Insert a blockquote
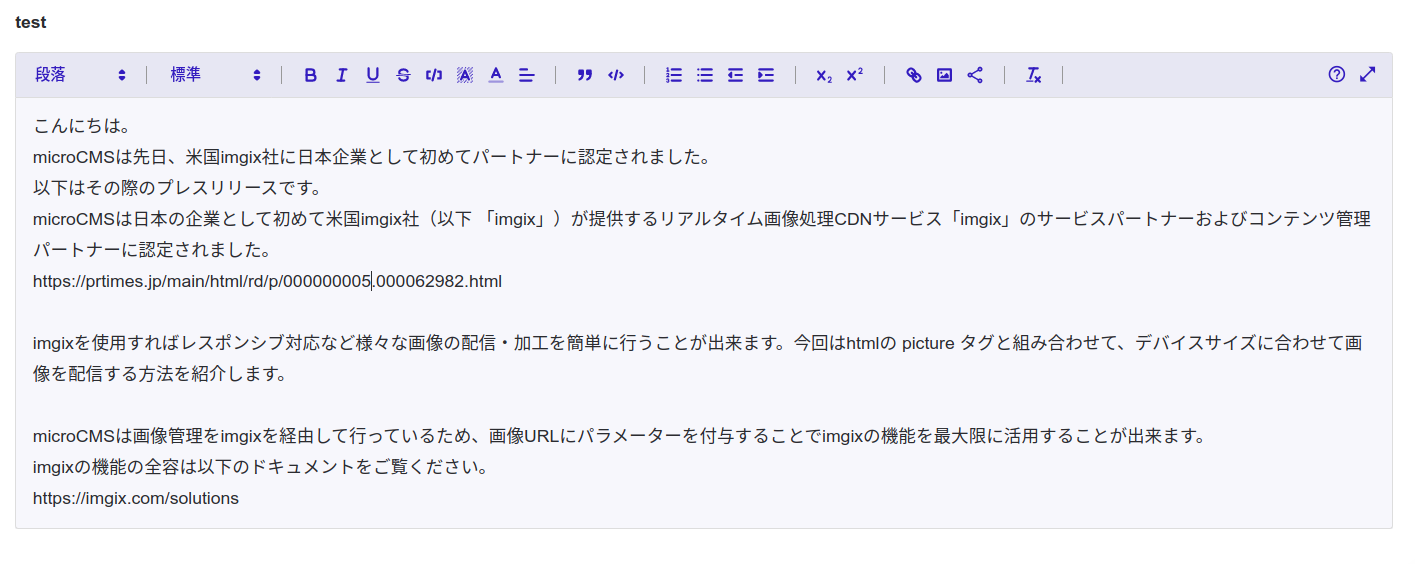 [x=585, y=75]
